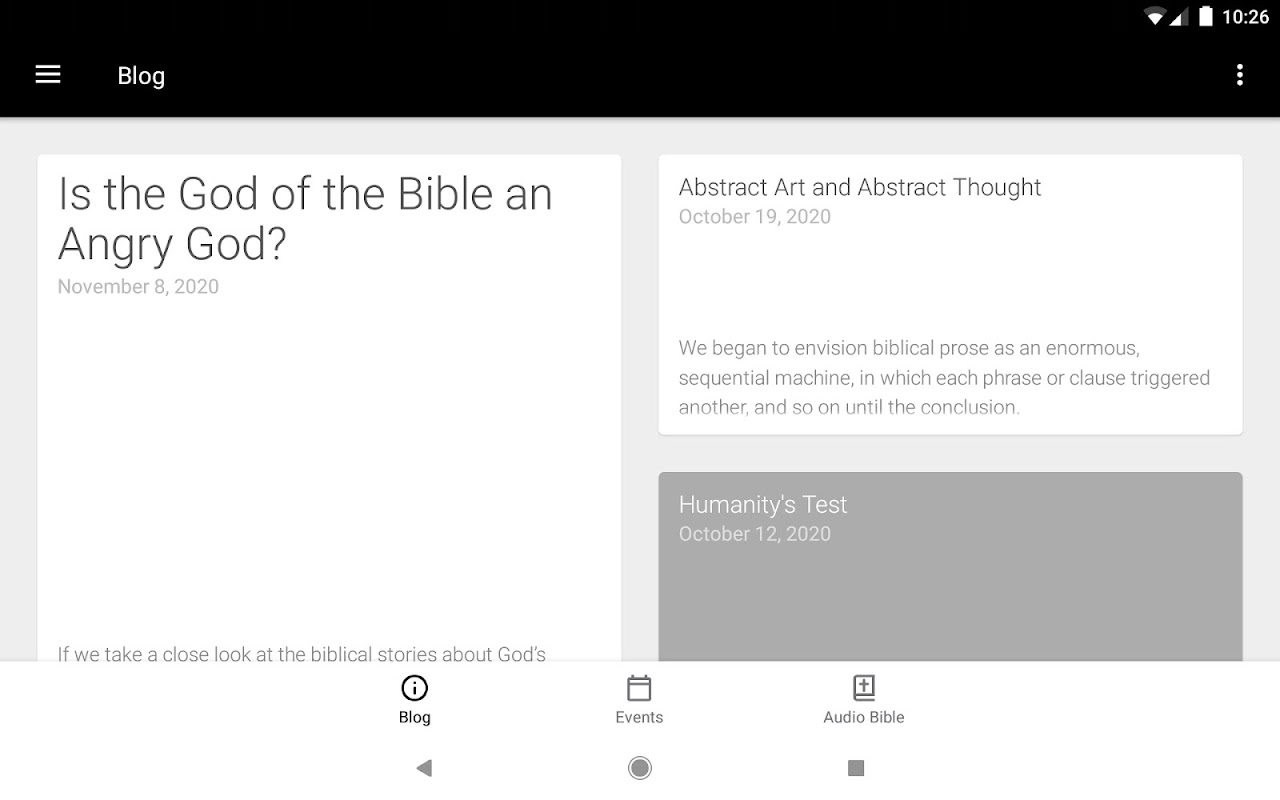Tap the November 8, 2020 date
The height and width of the screenshot is (800, 1280).
click(x=138, y=287)
